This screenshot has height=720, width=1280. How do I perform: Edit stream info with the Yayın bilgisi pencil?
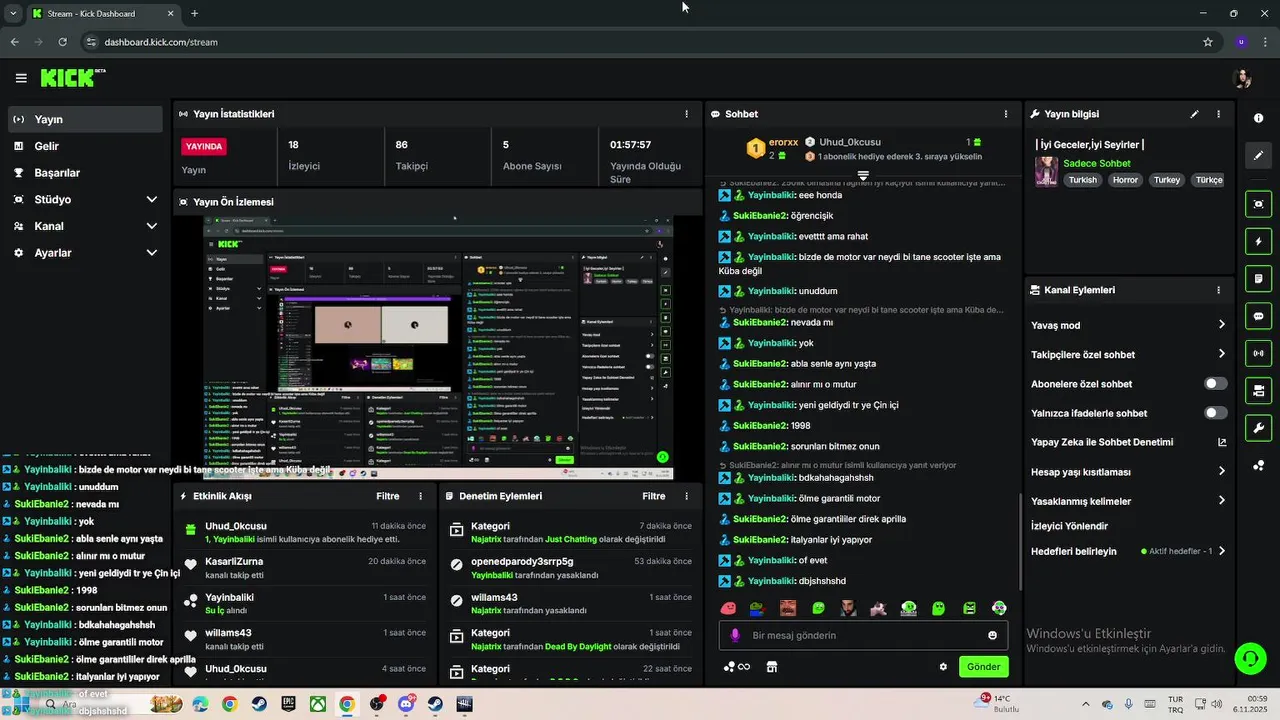(1194, 114)
